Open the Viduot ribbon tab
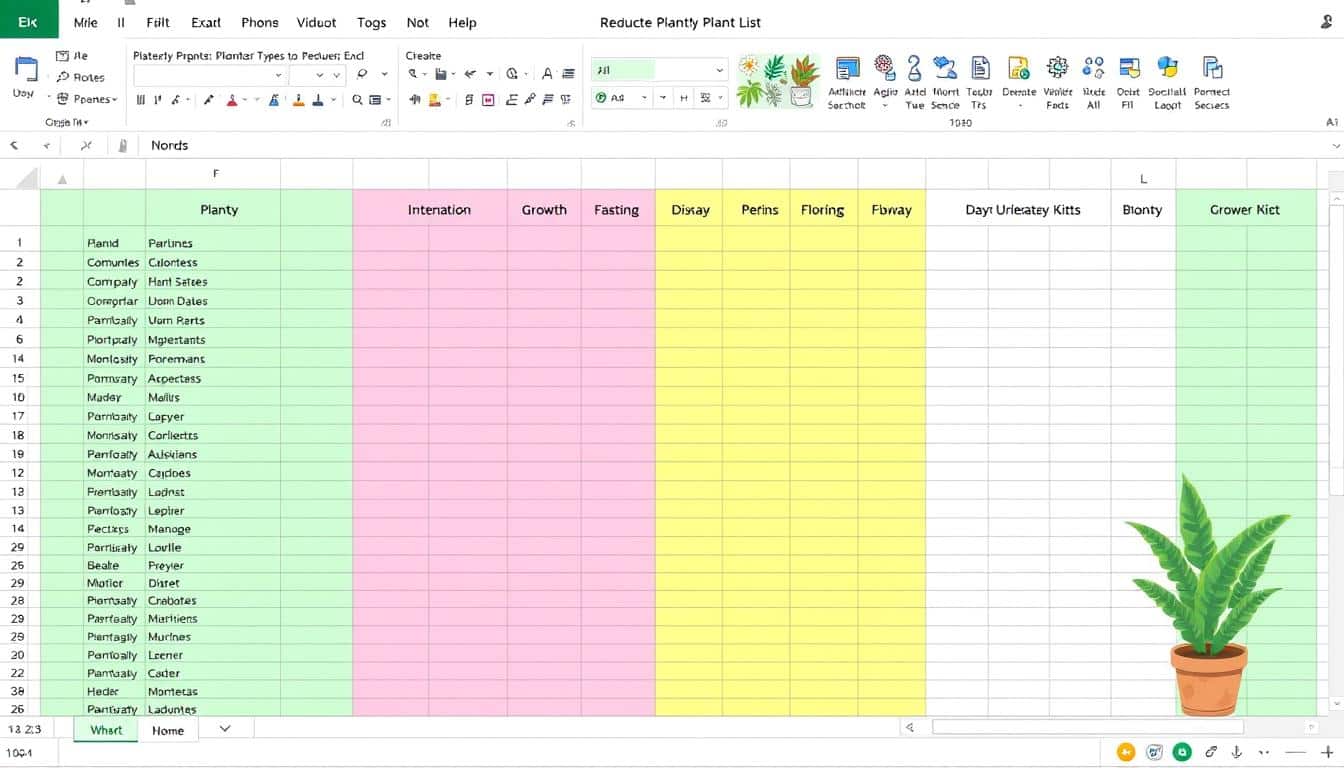The width and height of the screenshot is (1344, 768). [318, 22]
